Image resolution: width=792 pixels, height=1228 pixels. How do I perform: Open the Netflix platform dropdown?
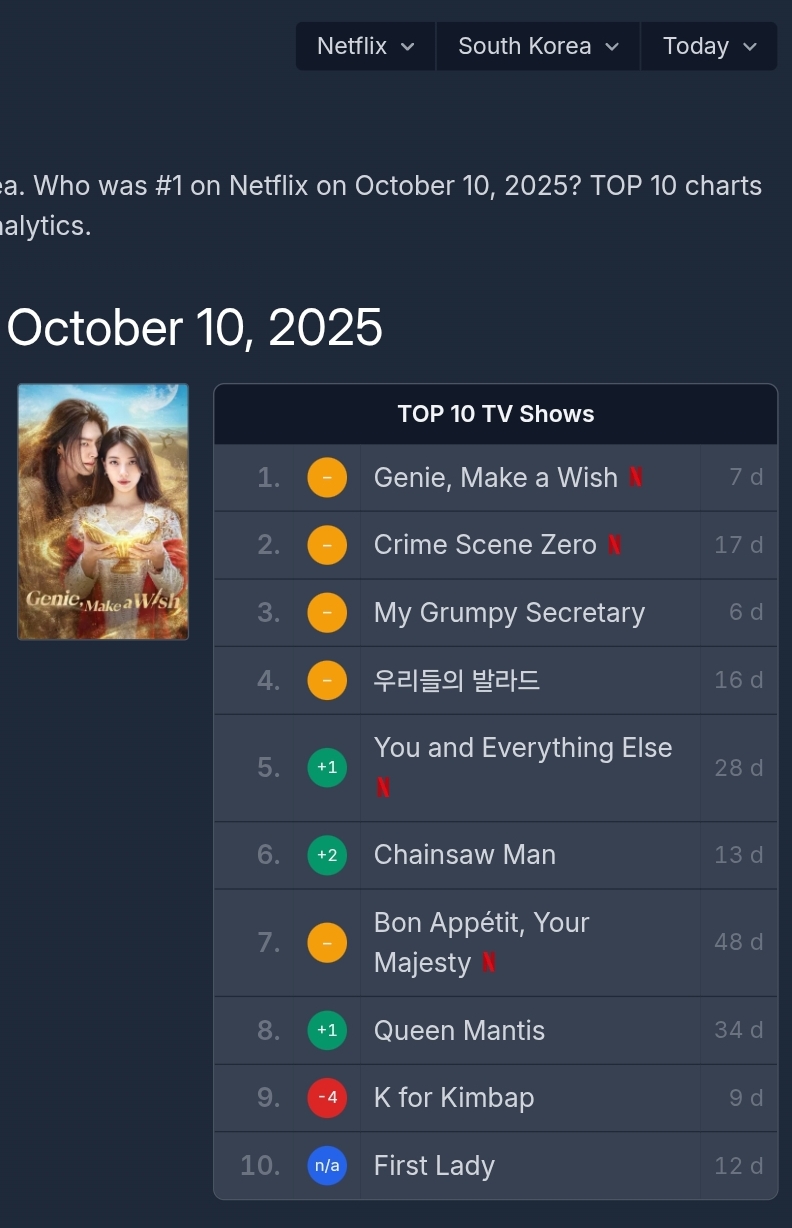tap(365, 46)
